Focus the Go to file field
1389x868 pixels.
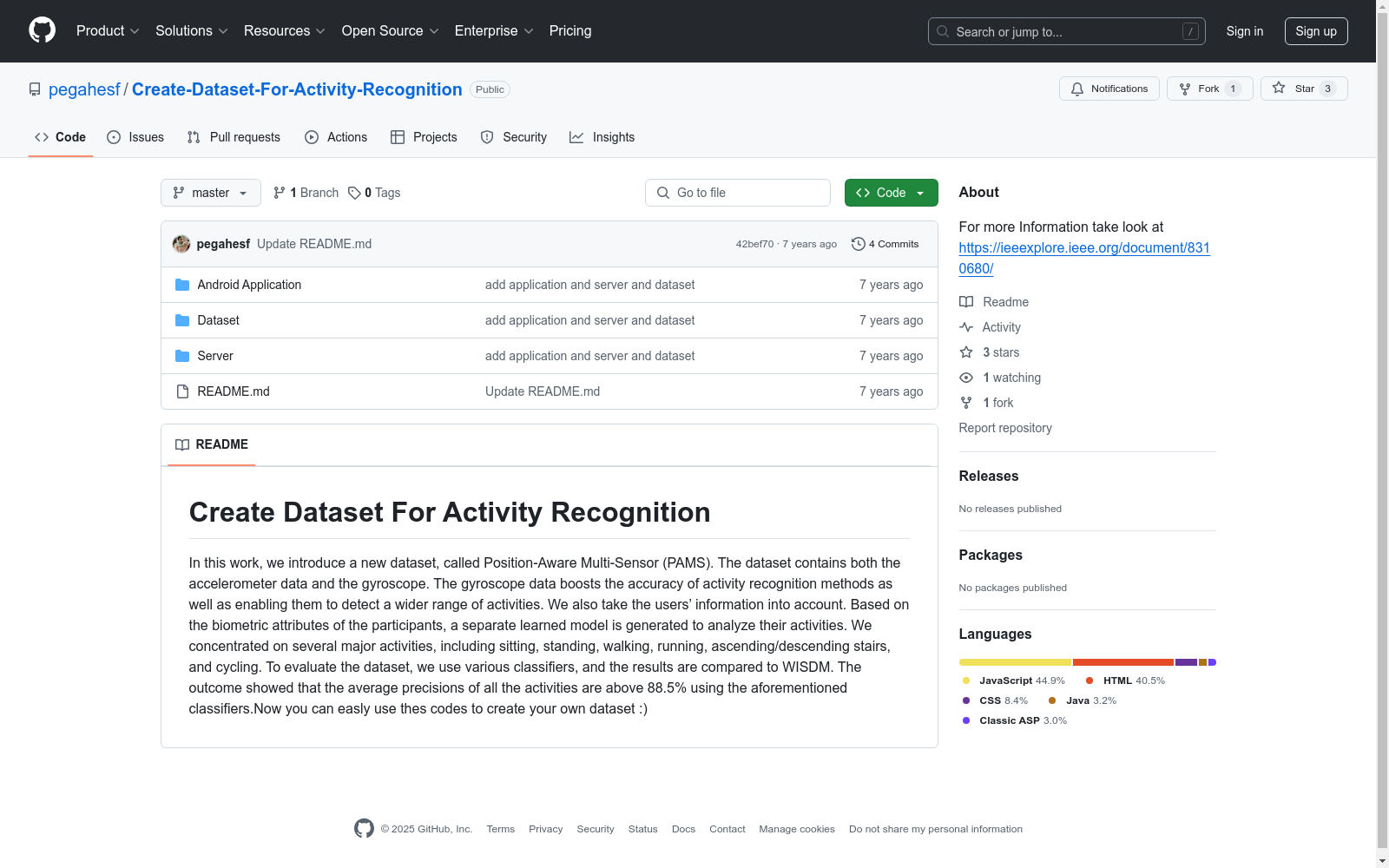pyautogui.click(x=738, y=193)
